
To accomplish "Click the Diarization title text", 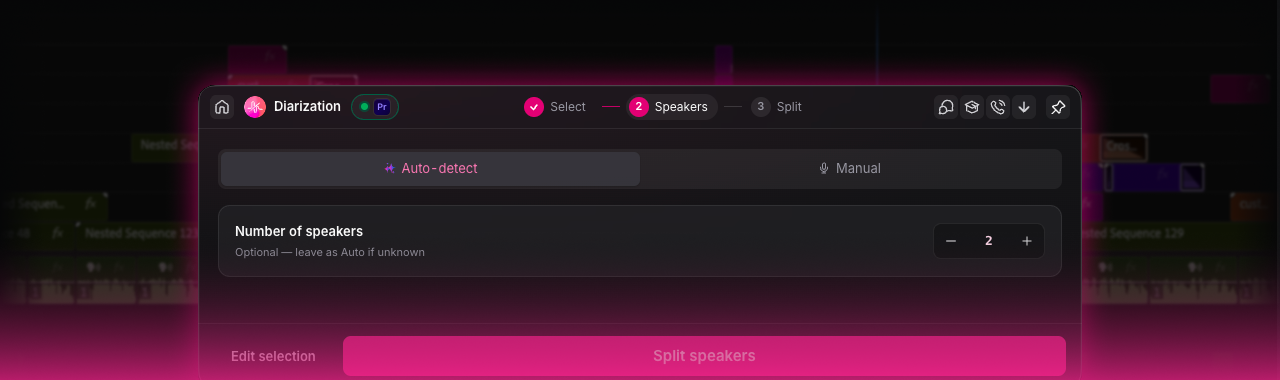I will coord(307,106).
